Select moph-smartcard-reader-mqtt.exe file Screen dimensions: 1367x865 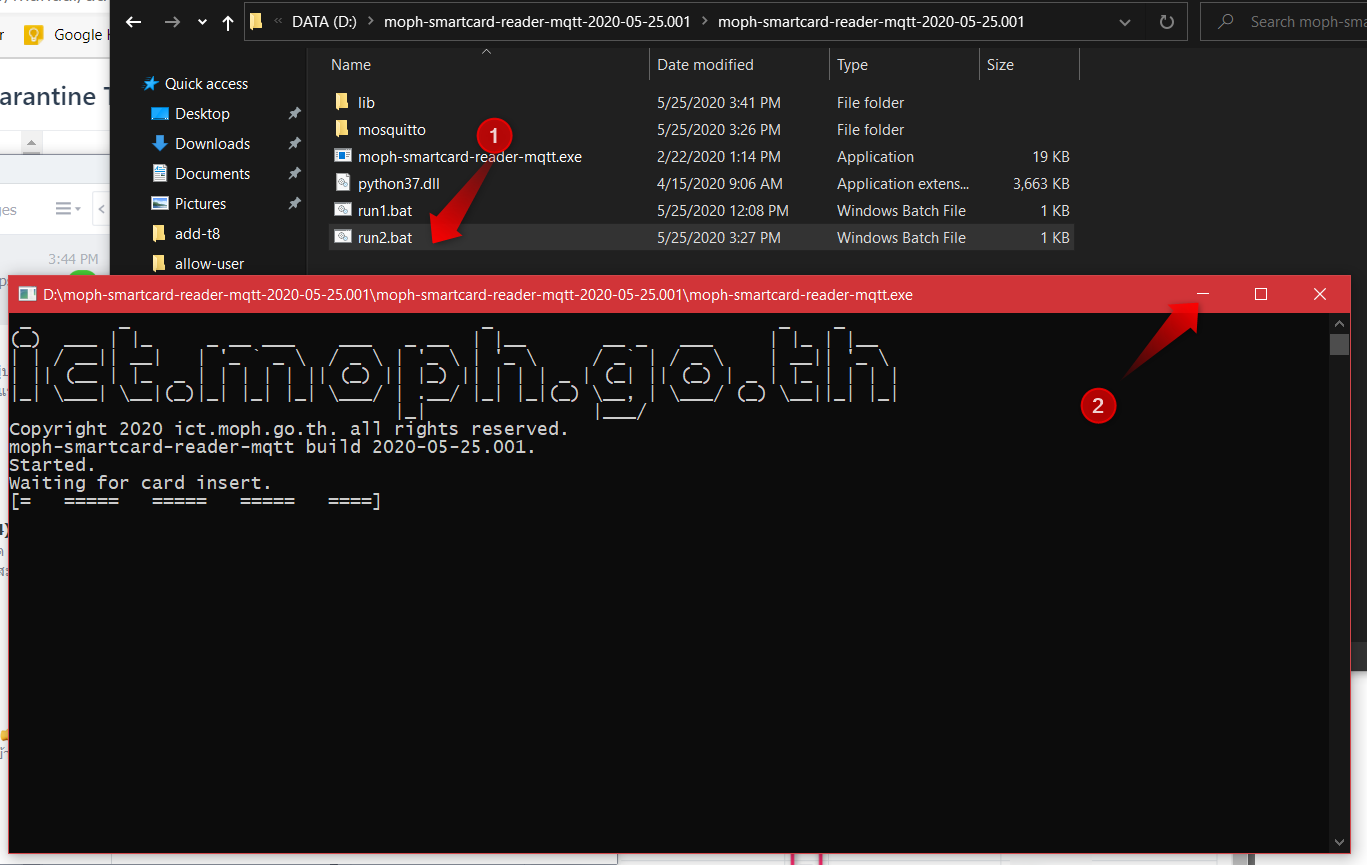tap(470, 157)
